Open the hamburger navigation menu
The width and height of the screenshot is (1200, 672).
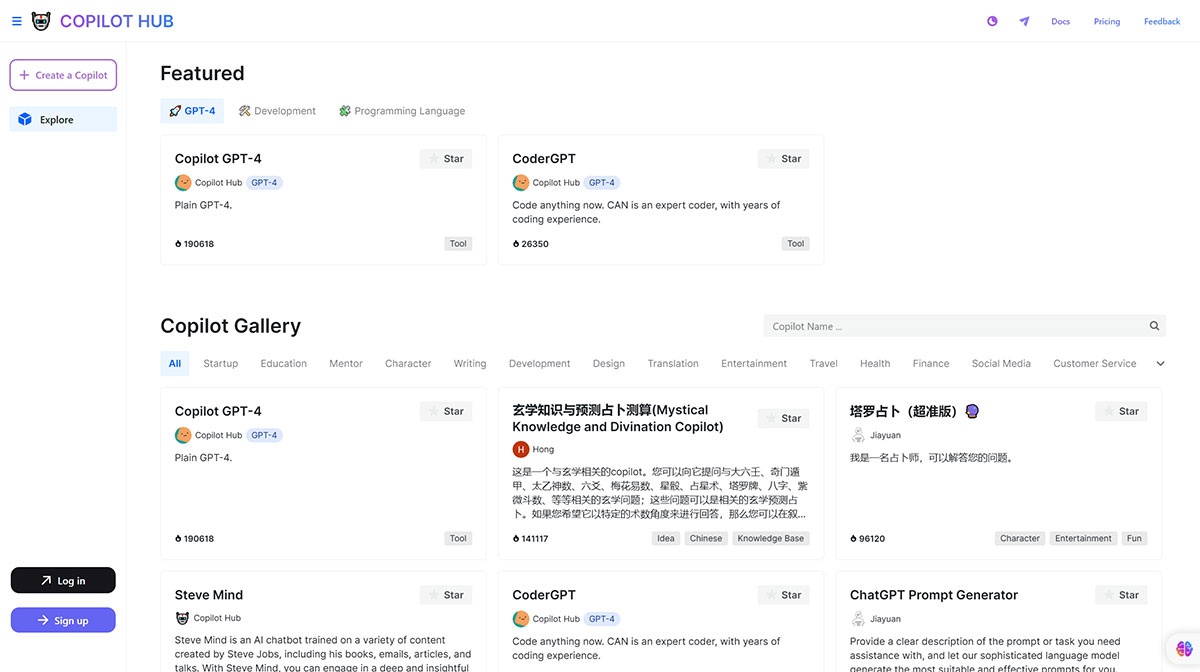point(16,20)
